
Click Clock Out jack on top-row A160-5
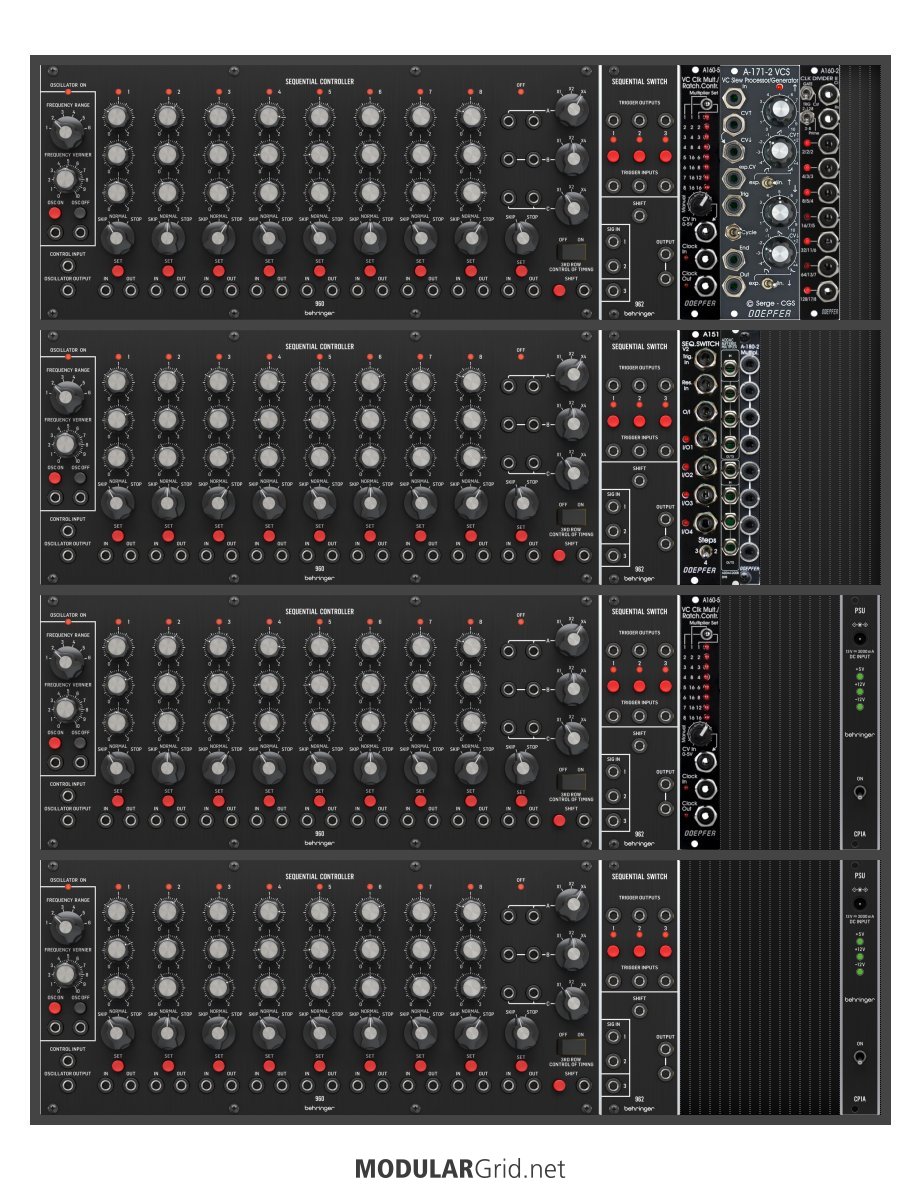point(706,286)
